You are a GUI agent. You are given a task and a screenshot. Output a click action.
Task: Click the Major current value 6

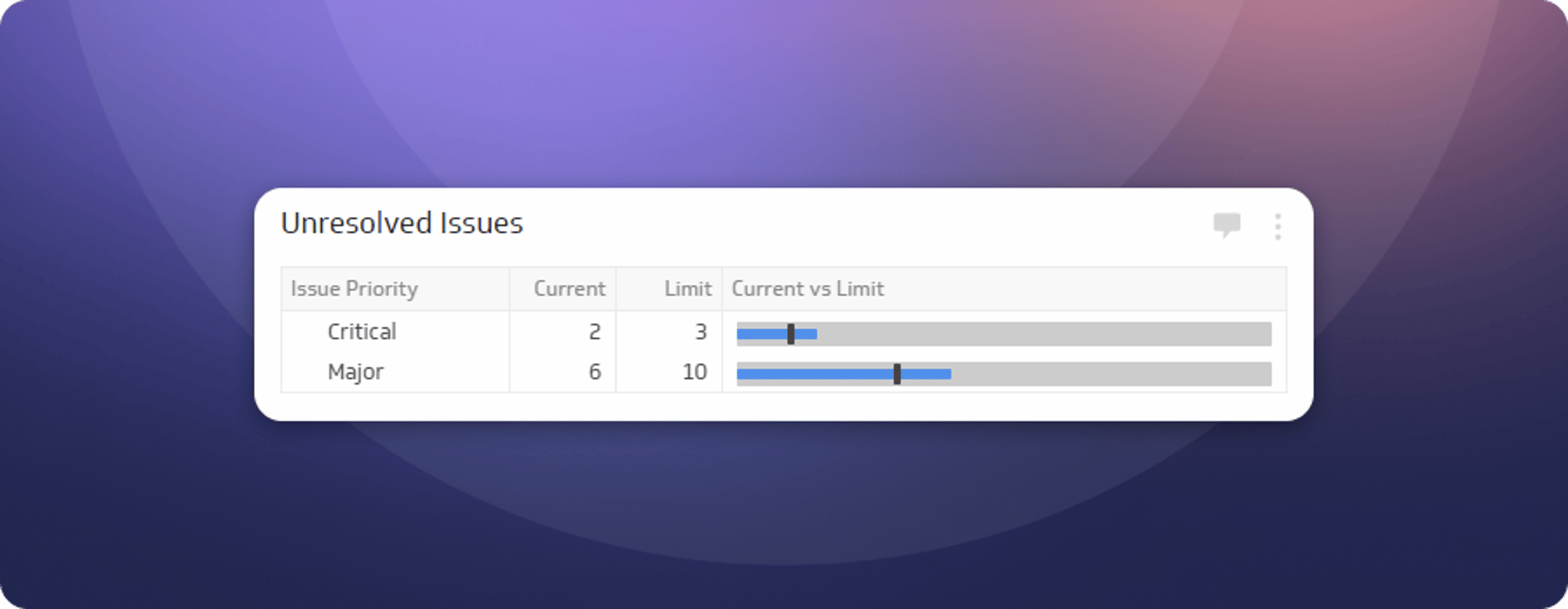coord(595,372)
